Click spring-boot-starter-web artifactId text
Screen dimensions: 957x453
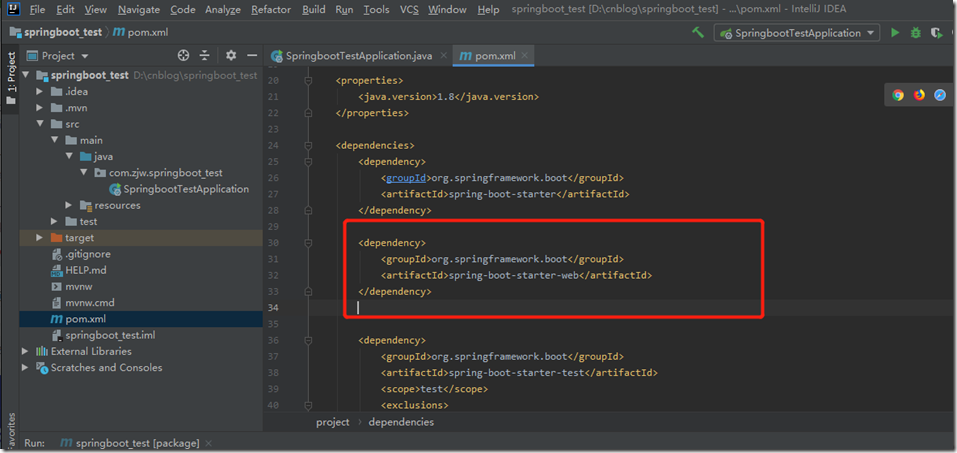click(513, 275)
